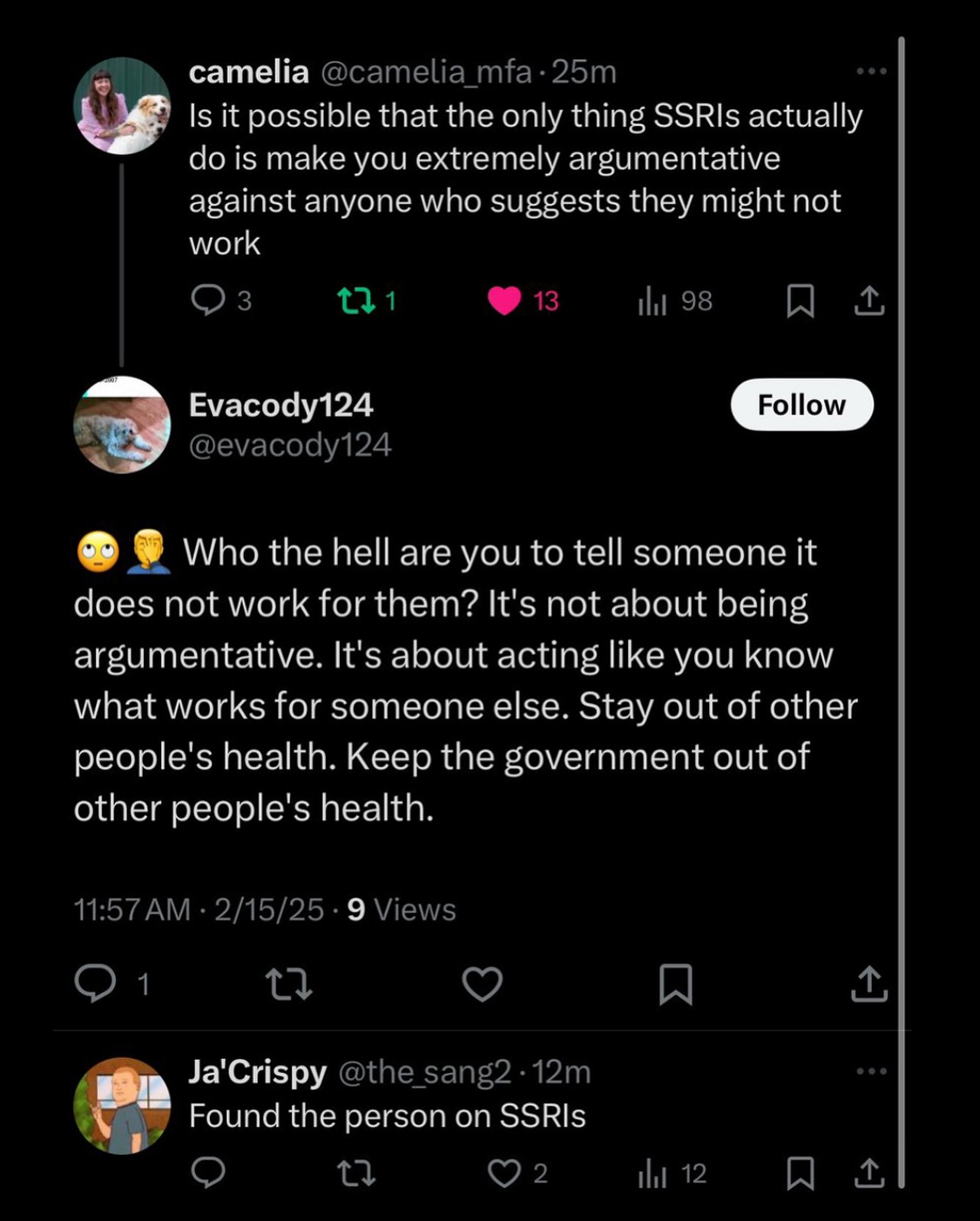Reply to Evacody124's tweet
This screenshot has height=1221, width=980.
pos(96,984)
